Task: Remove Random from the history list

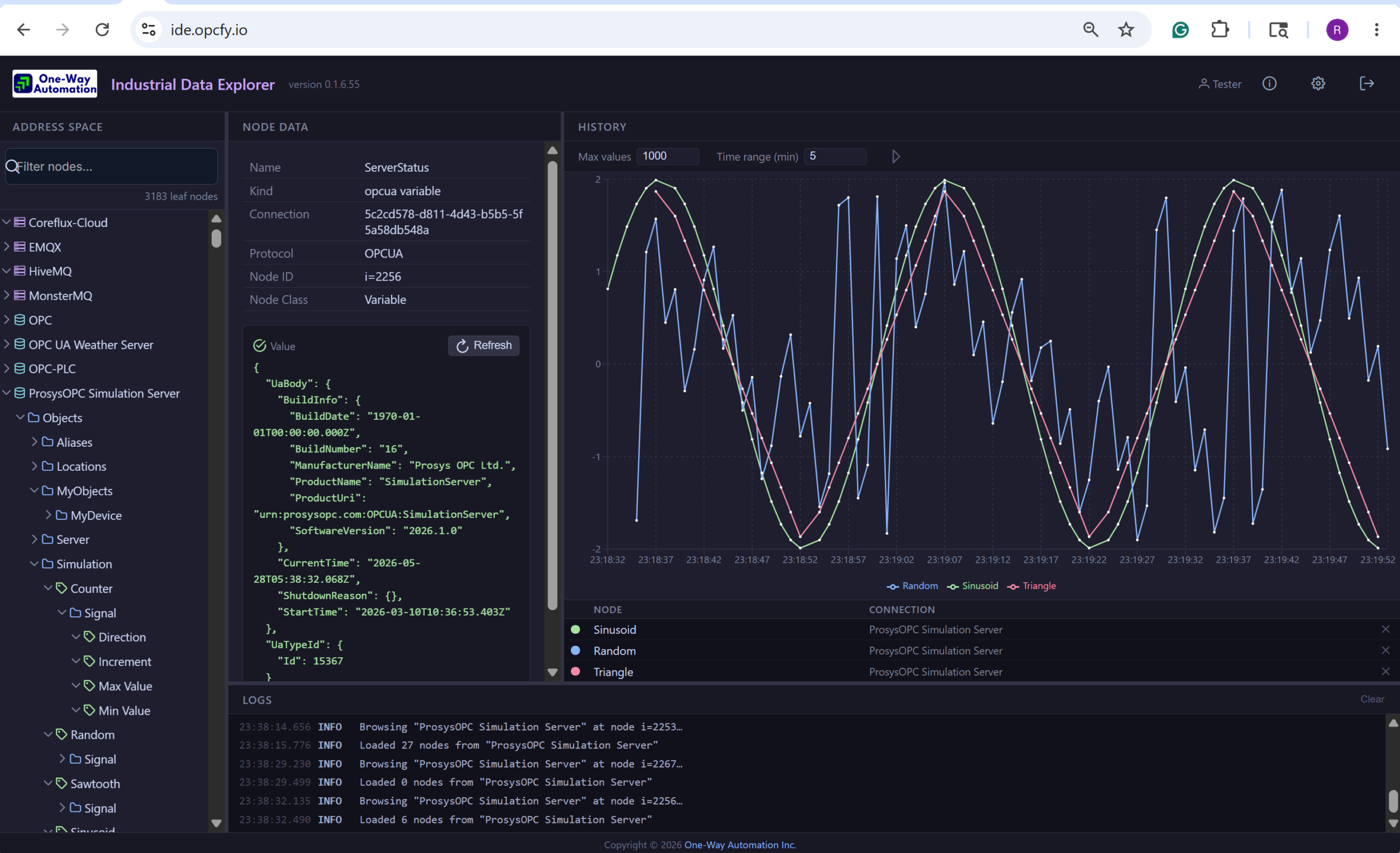Action: [1386, 650]
